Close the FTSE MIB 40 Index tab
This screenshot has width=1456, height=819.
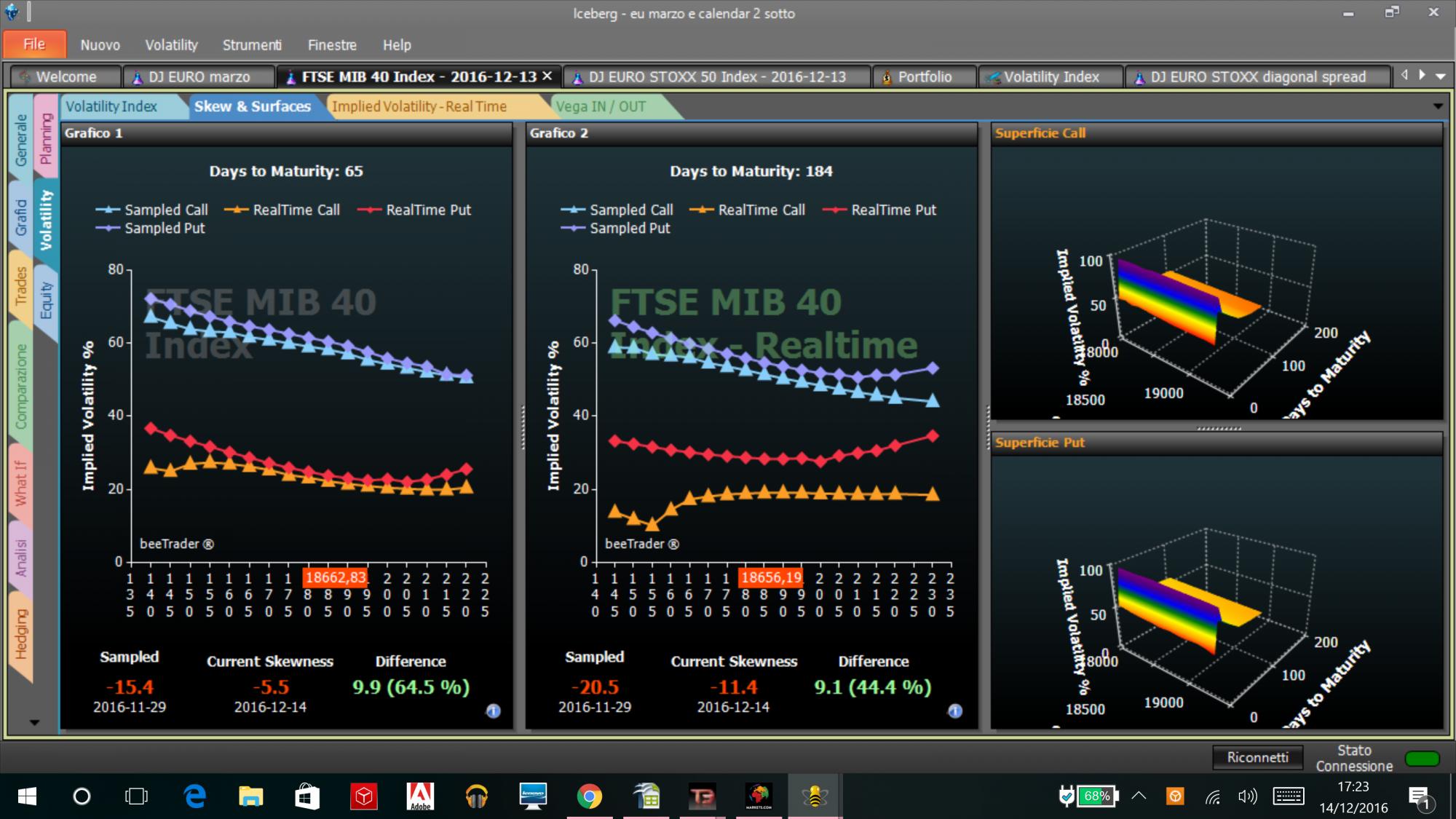point(547,76)
